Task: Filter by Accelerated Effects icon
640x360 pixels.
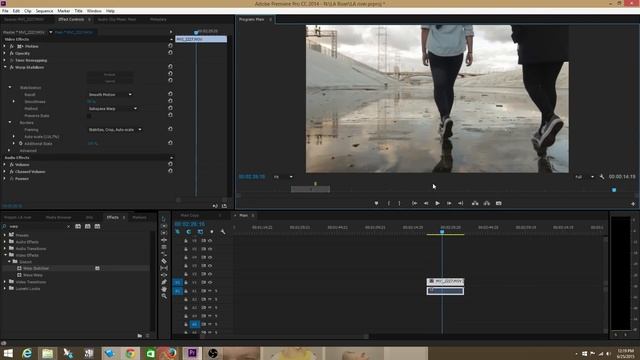Action: click(78, 226)
